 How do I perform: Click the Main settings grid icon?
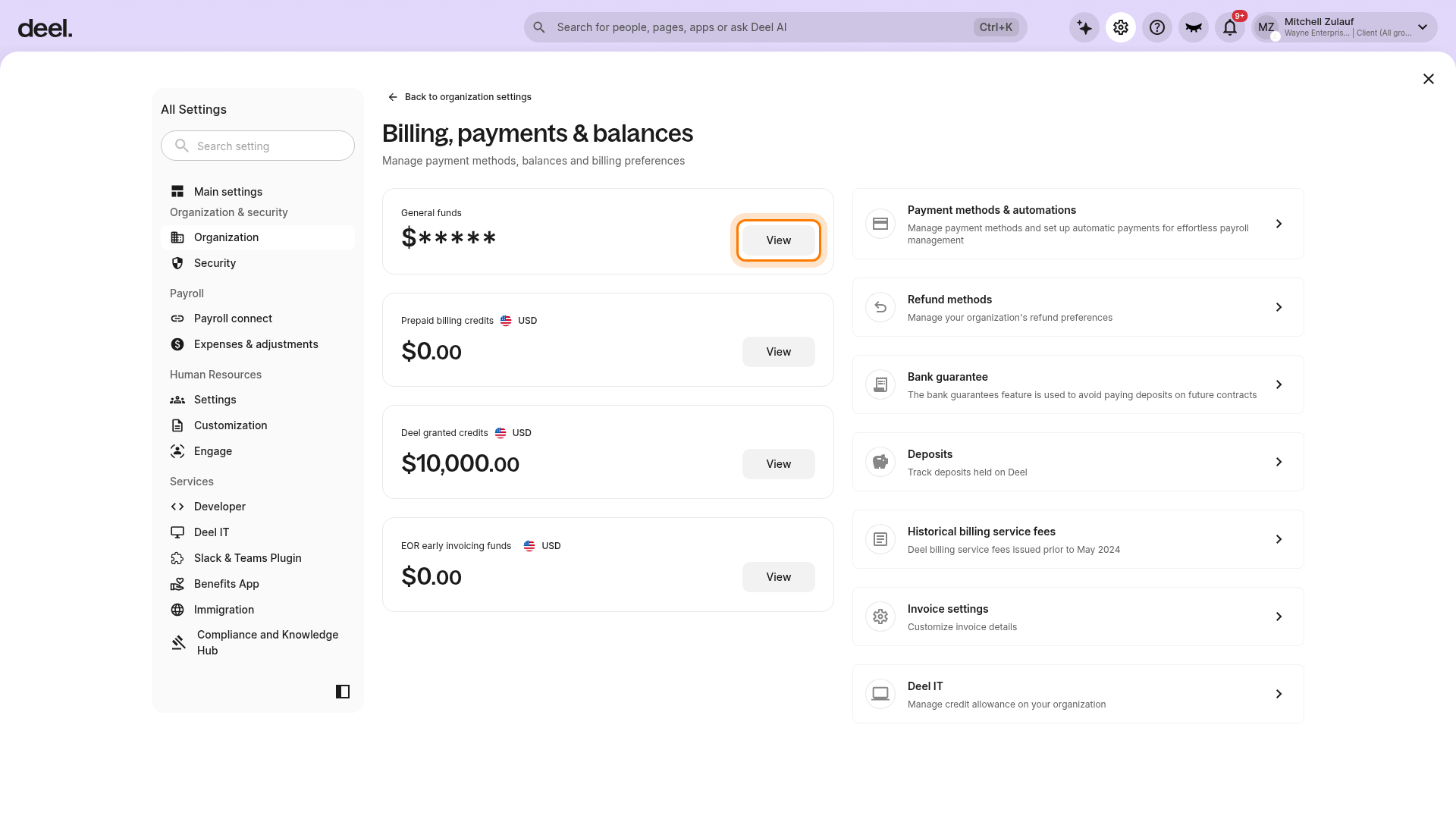click(177, 192)
